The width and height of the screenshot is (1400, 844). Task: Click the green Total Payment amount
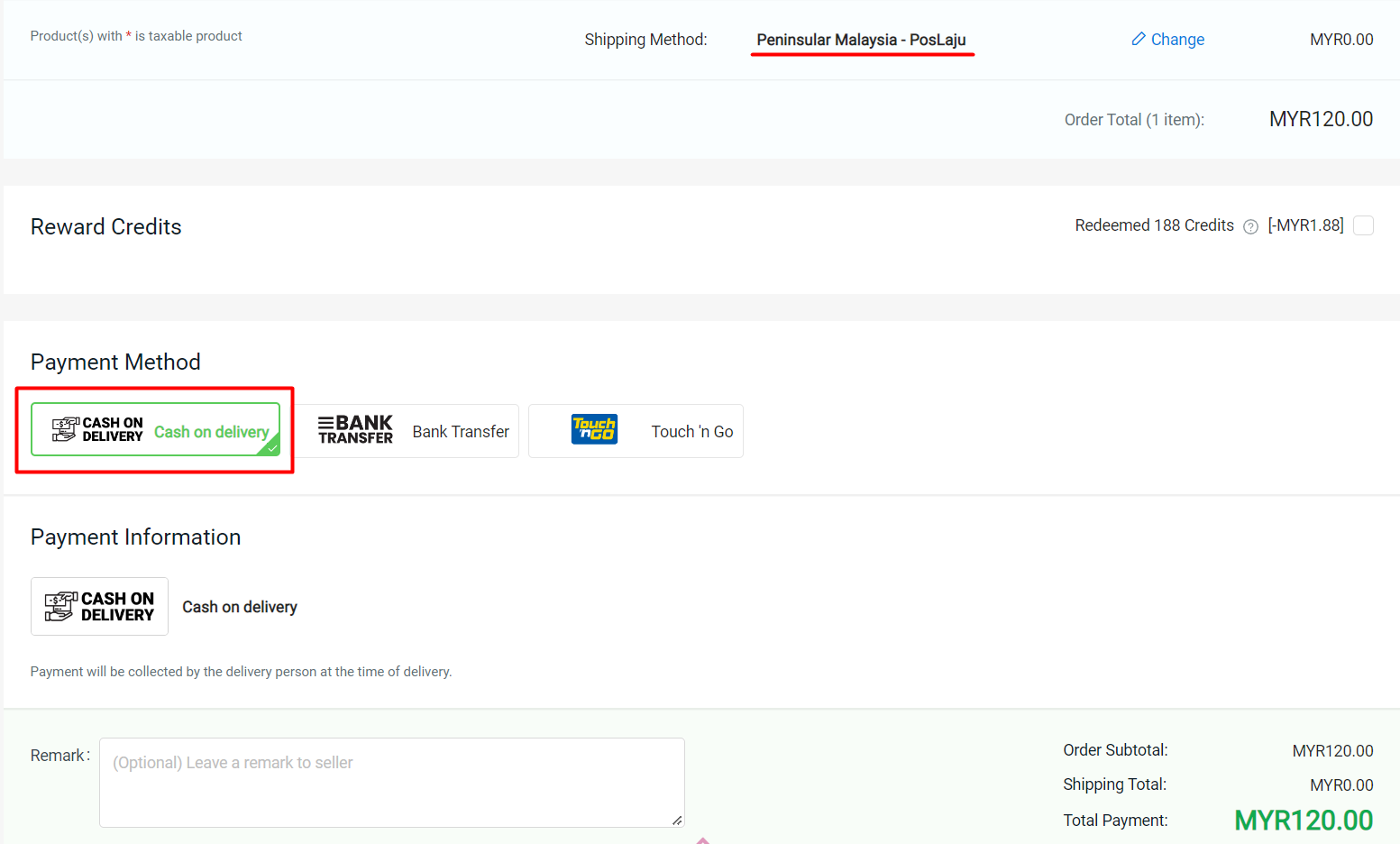coord(1303,821)
